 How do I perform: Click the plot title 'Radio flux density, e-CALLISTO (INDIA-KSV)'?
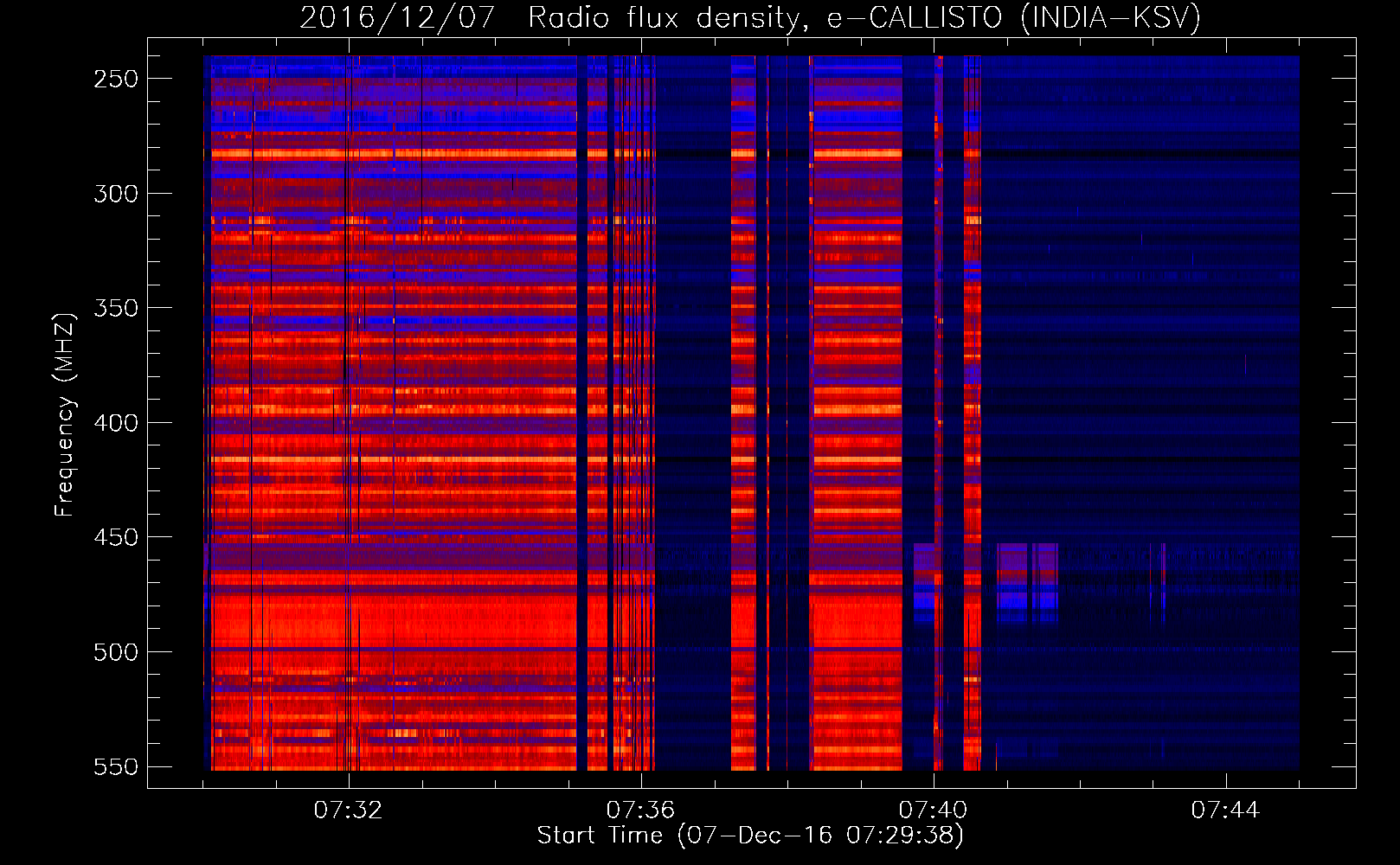tap(864, 17)
